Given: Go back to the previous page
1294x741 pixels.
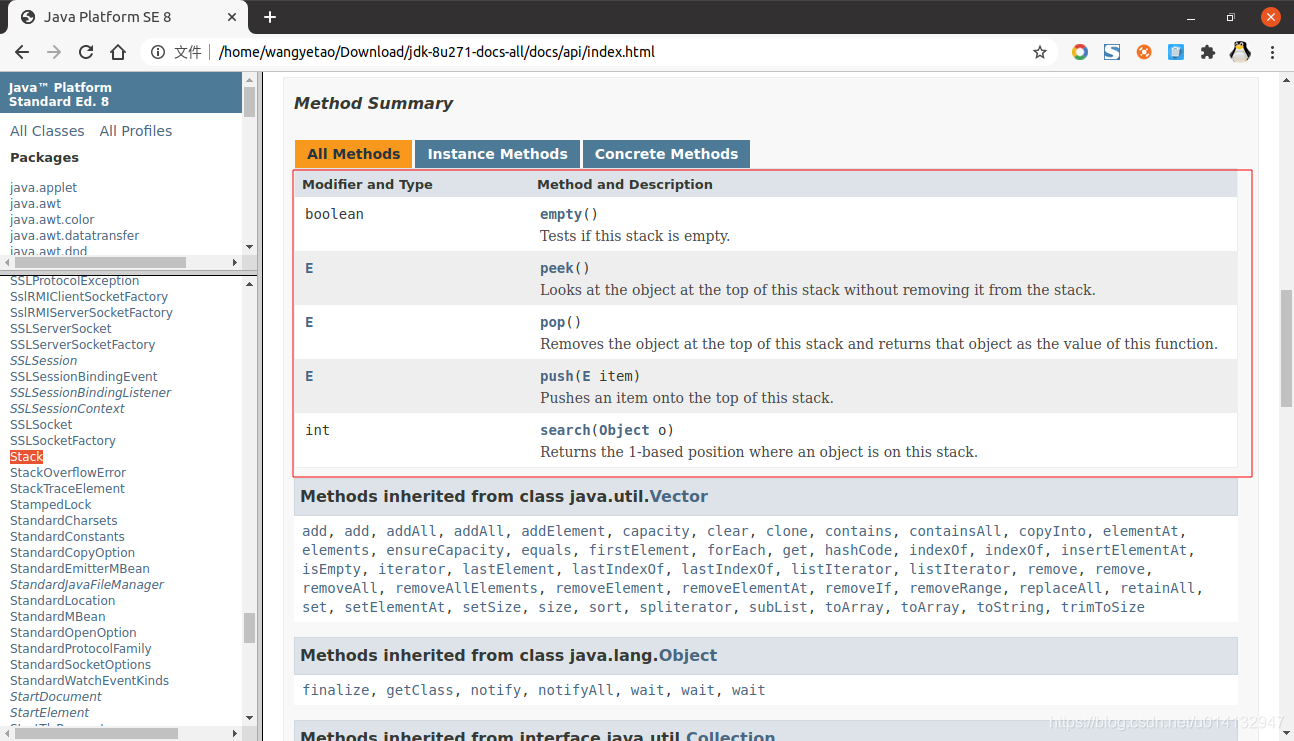Looking at the screenshot, I should point(22,52).
